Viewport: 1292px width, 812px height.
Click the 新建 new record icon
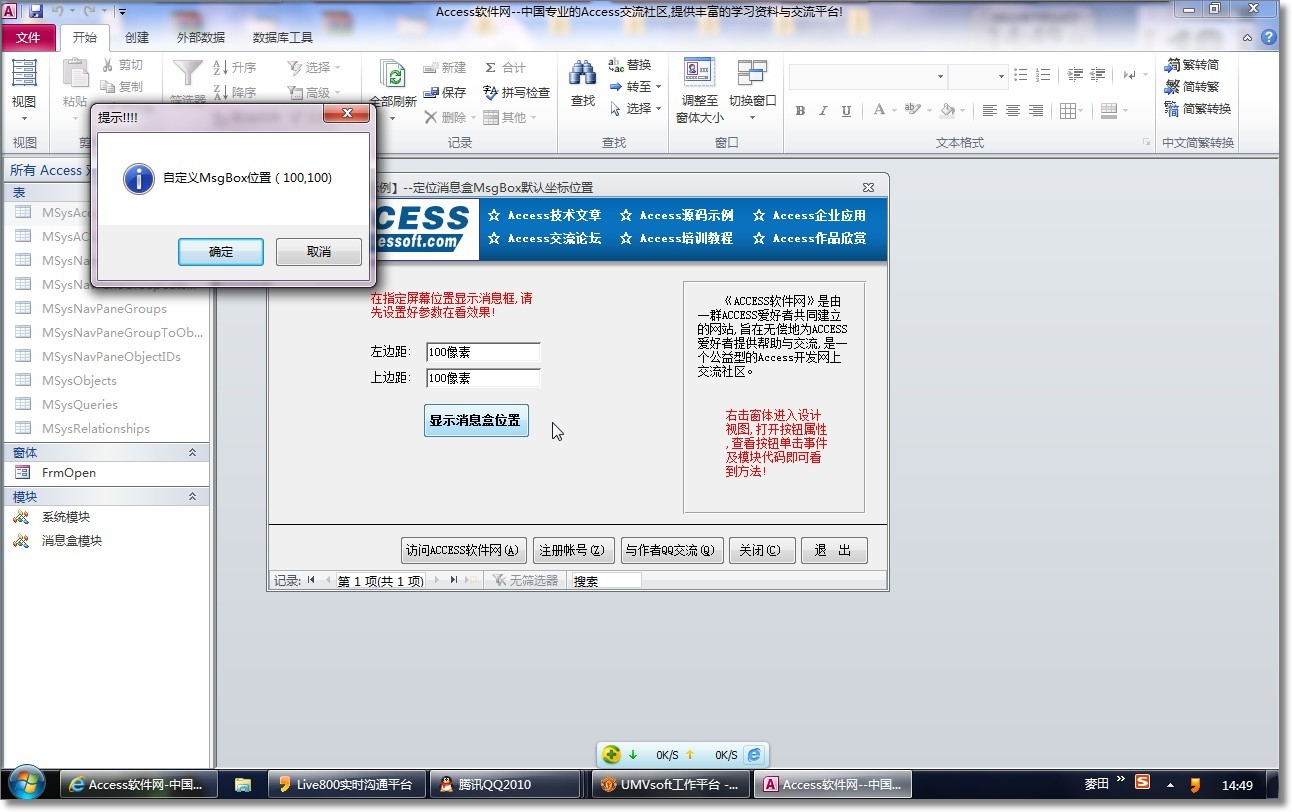[431, 67]
